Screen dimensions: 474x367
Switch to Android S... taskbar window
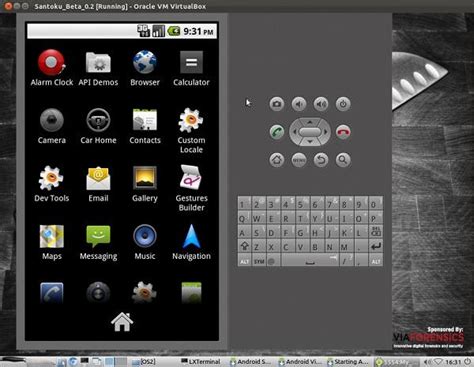250,361
